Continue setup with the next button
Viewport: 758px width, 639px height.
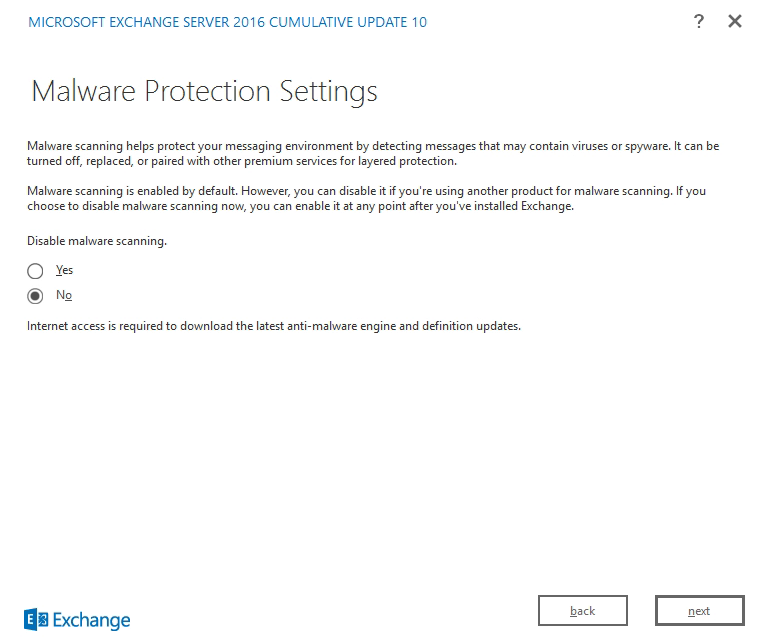click(700, 610)
